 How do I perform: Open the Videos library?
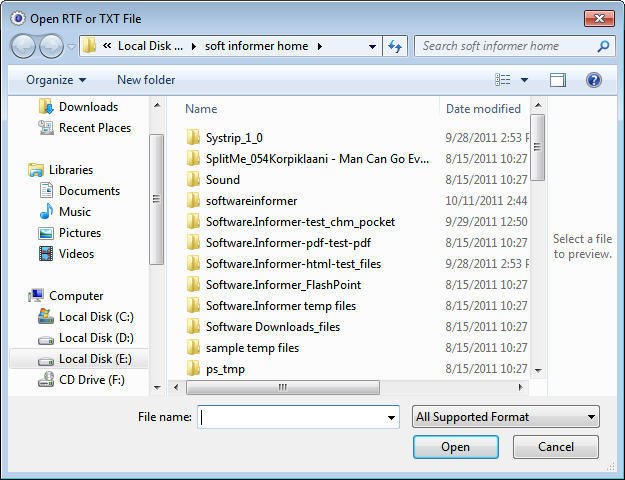67,254
